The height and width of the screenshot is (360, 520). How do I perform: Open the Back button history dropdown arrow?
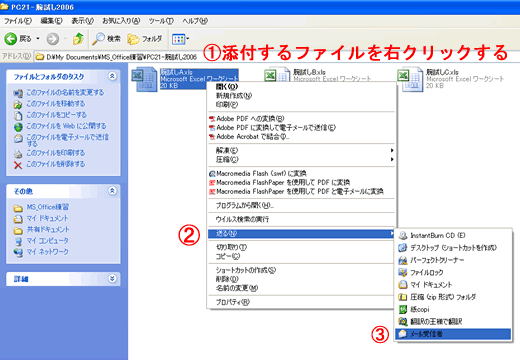pyautogui.click(x=38, y=39)
